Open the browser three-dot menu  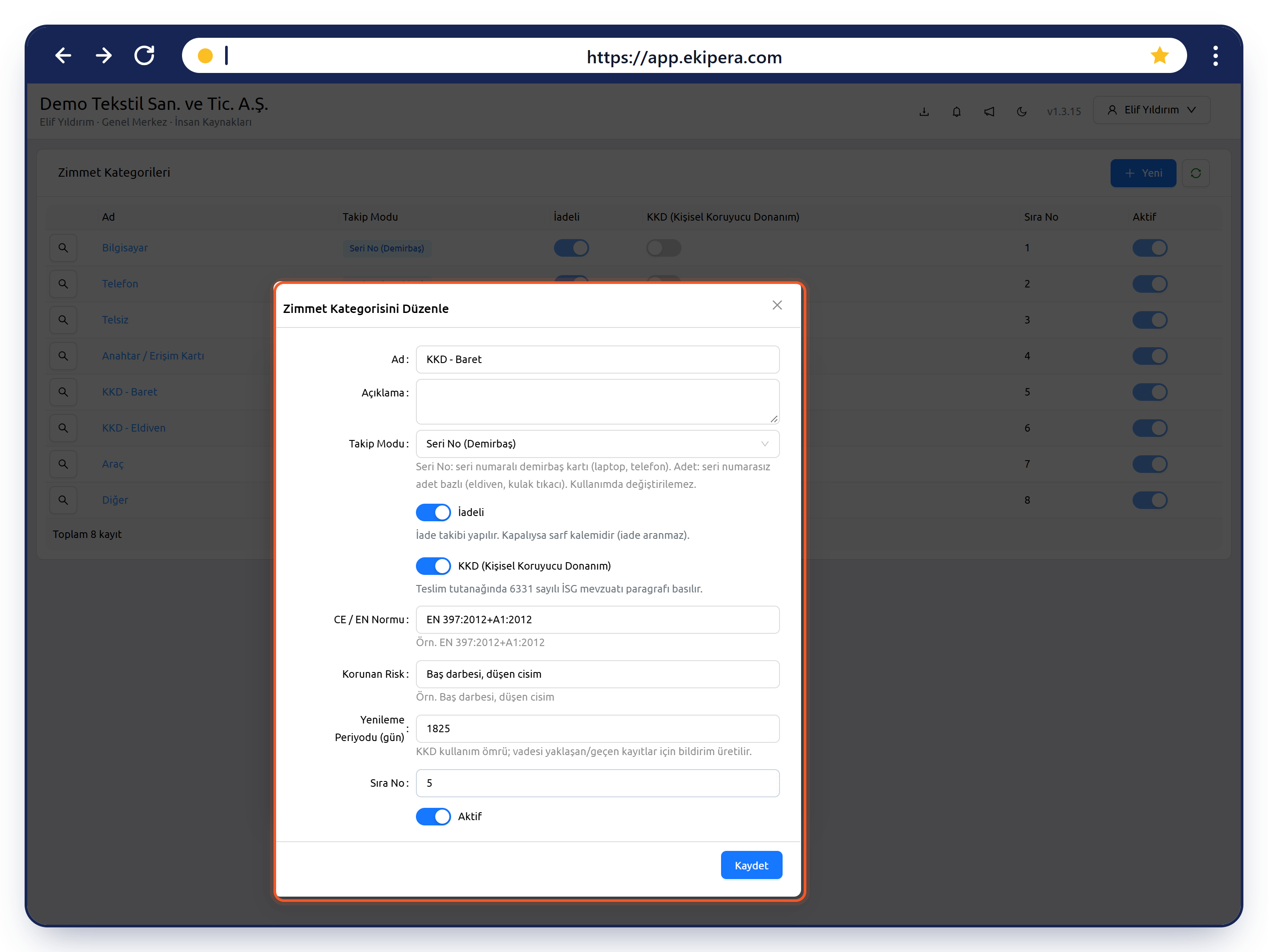click(x=1215, y=55)
